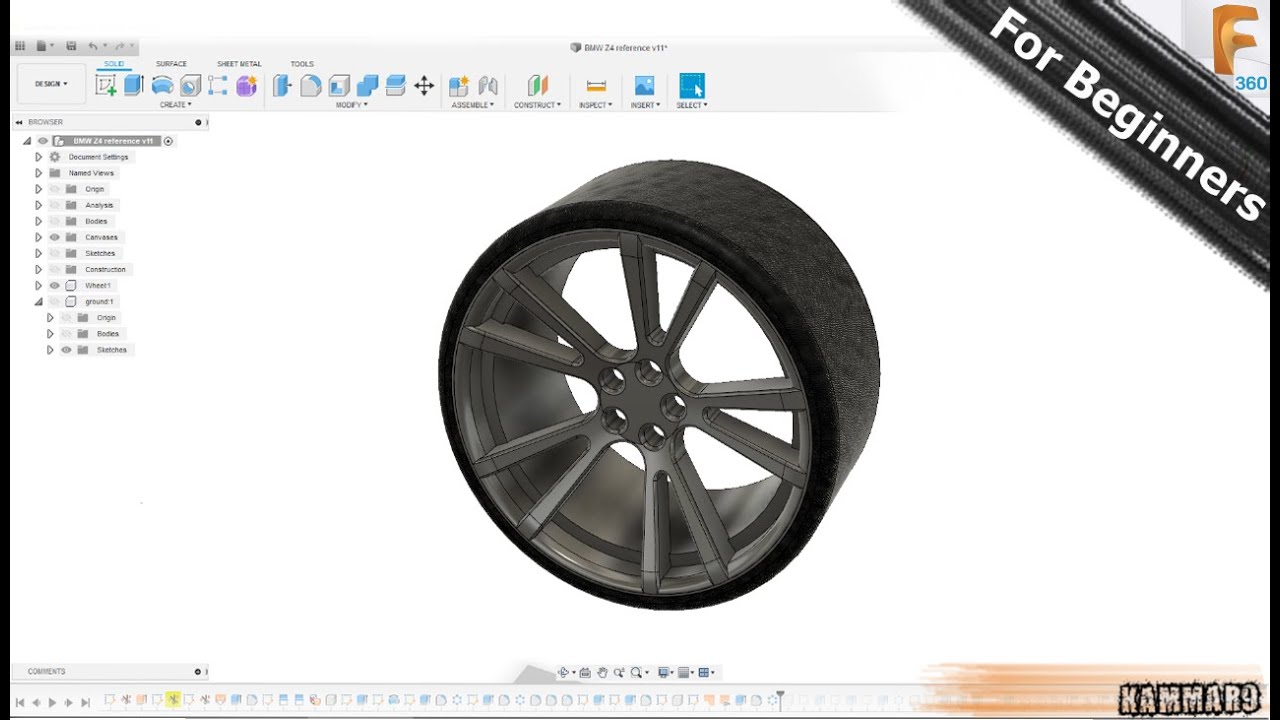Select the Combine tool
The width and height of the screenshot is (1280, 720).
[x=367, y=86]
